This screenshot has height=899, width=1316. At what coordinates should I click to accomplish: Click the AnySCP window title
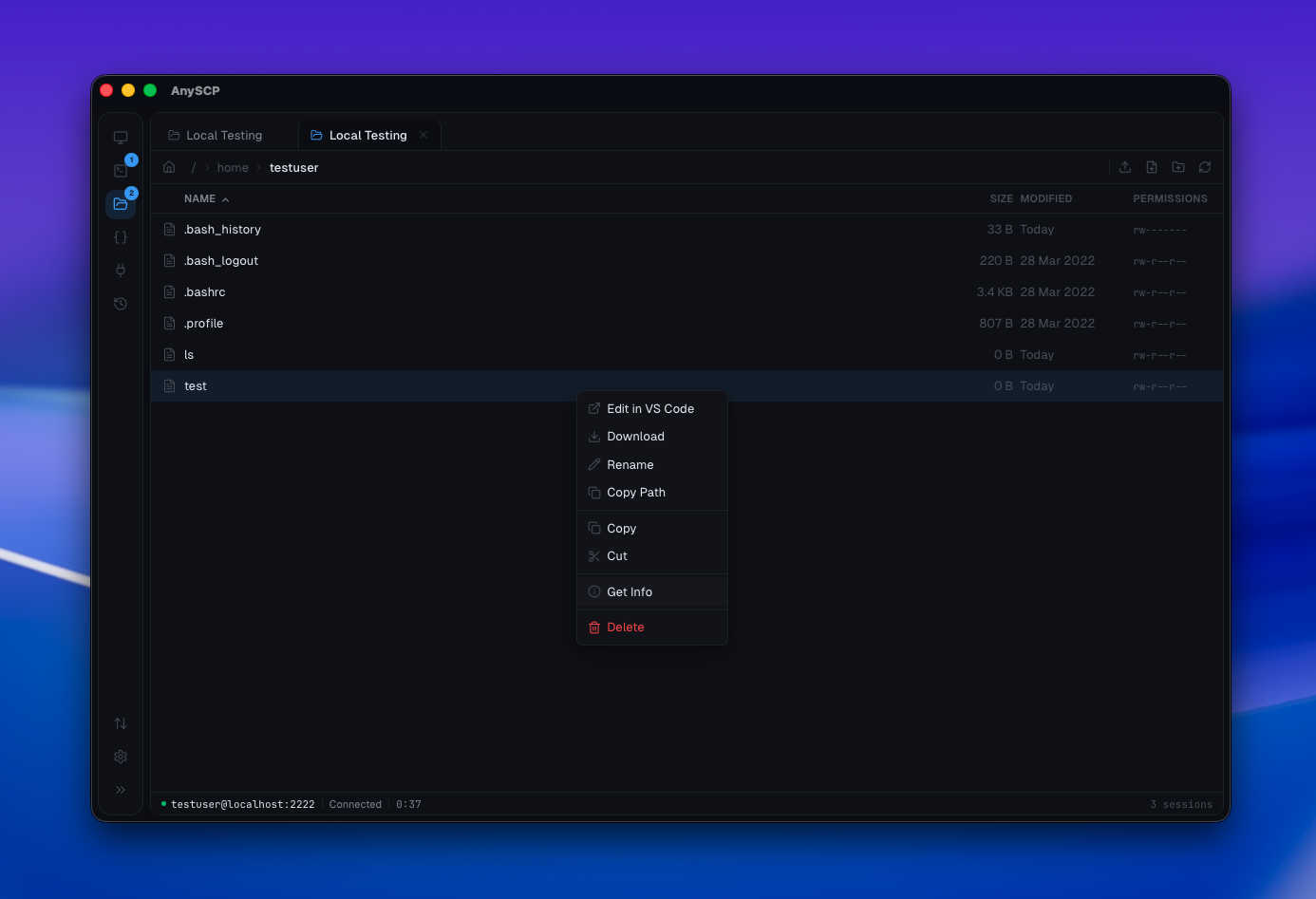click(195, 91)
